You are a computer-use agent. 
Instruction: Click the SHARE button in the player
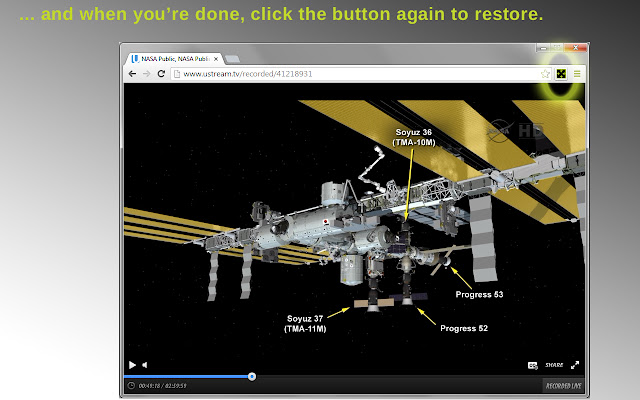coord(554,365)
